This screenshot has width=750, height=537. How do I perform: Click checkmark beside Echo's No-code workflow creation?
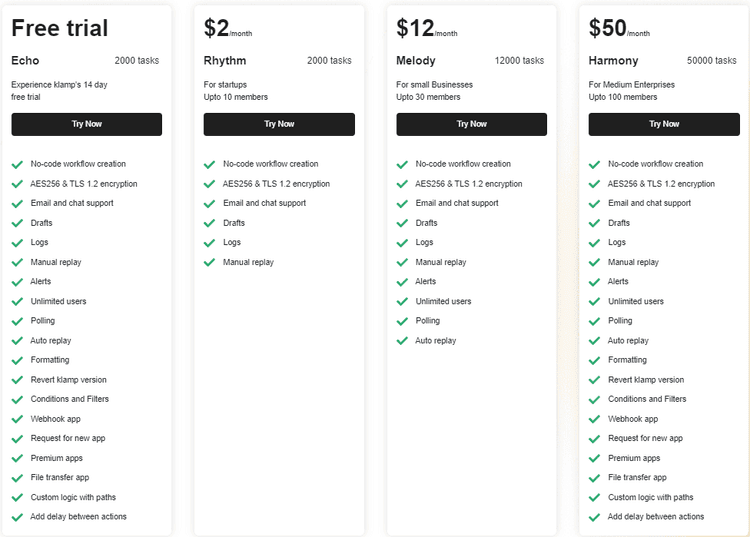point(17,164)
